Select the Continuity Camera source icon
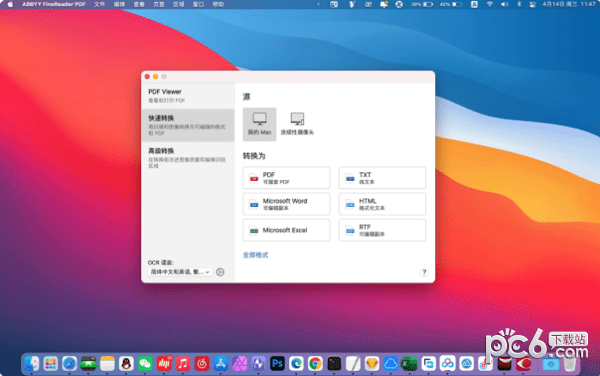 click(297, 124)
